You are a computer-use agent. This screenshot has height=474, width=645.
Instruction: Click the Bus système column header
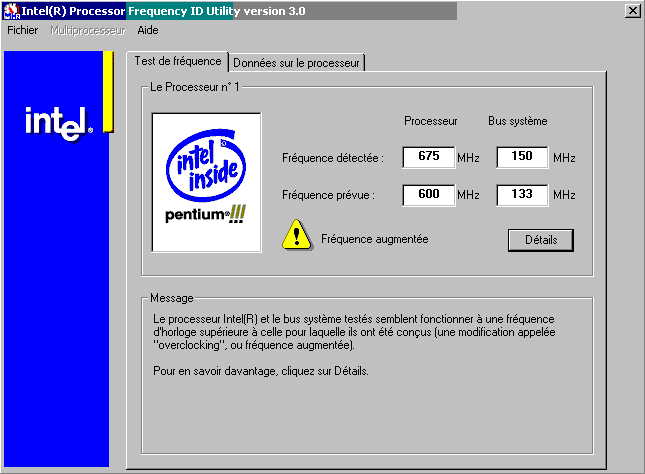pyautogui.click(x=517, y=121)
